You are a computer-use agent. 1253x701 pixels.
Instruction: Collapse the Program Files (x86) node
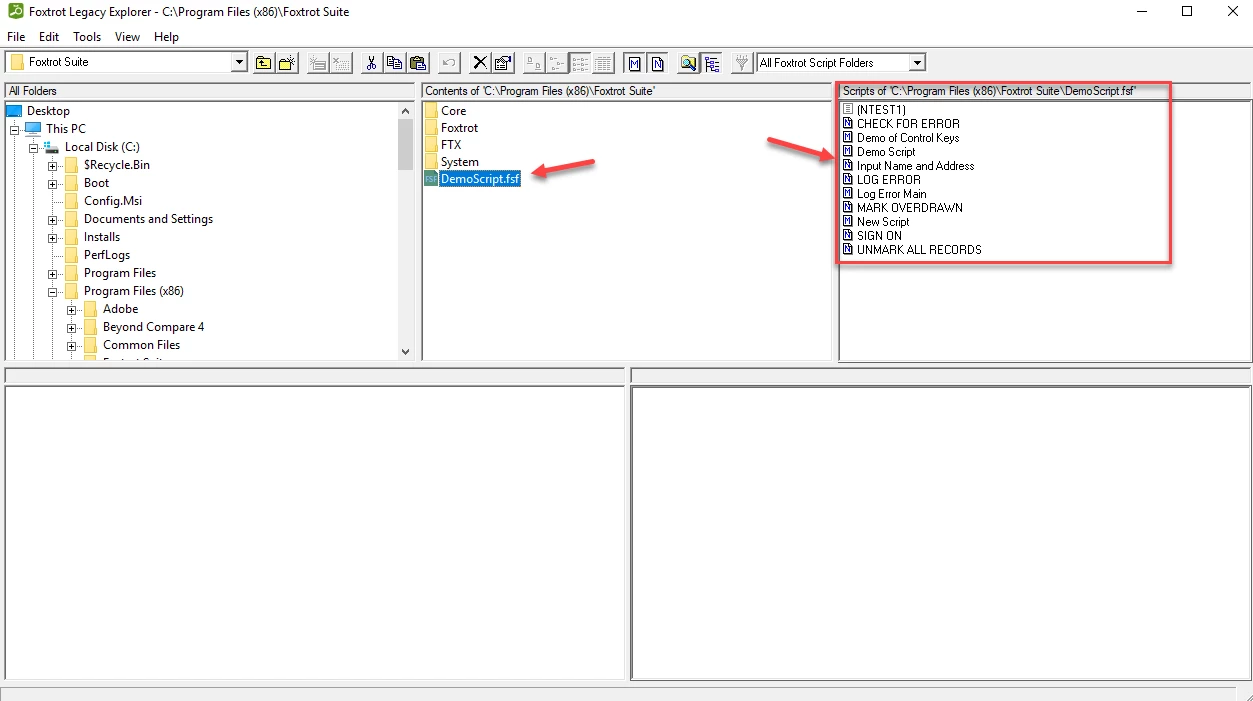click(52, 291)
